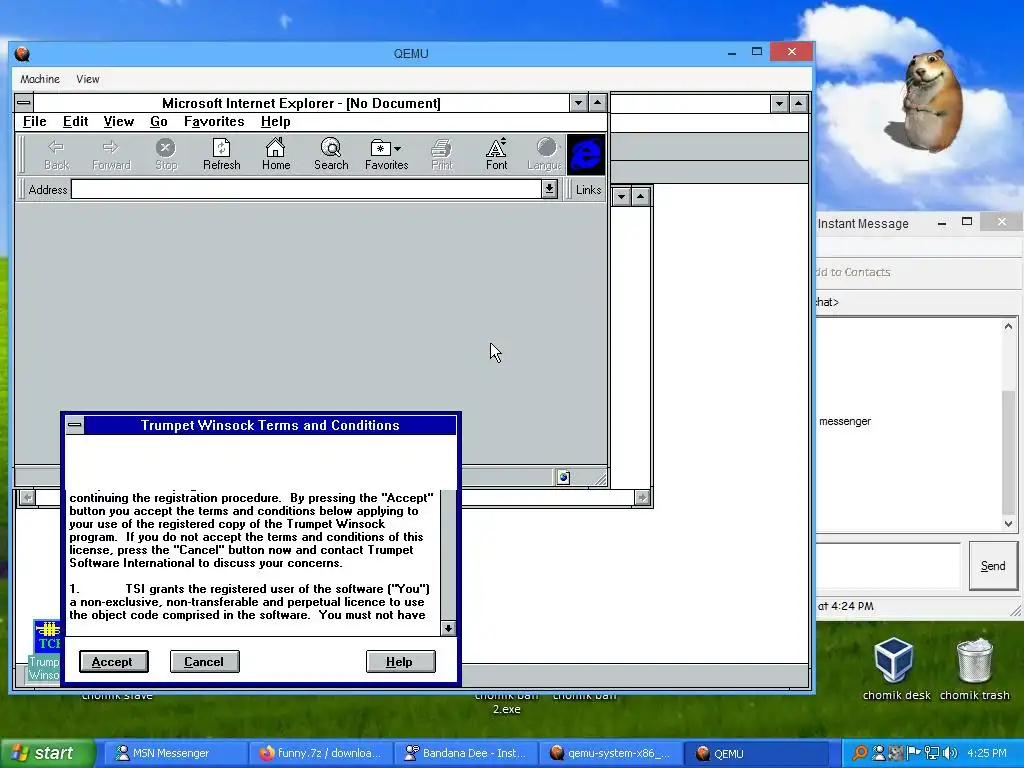Image resolution: width=1024 pixels, height=768 pixels.
Task: Open Search via the magnifier icon
Action: click(x=331, y=154)
